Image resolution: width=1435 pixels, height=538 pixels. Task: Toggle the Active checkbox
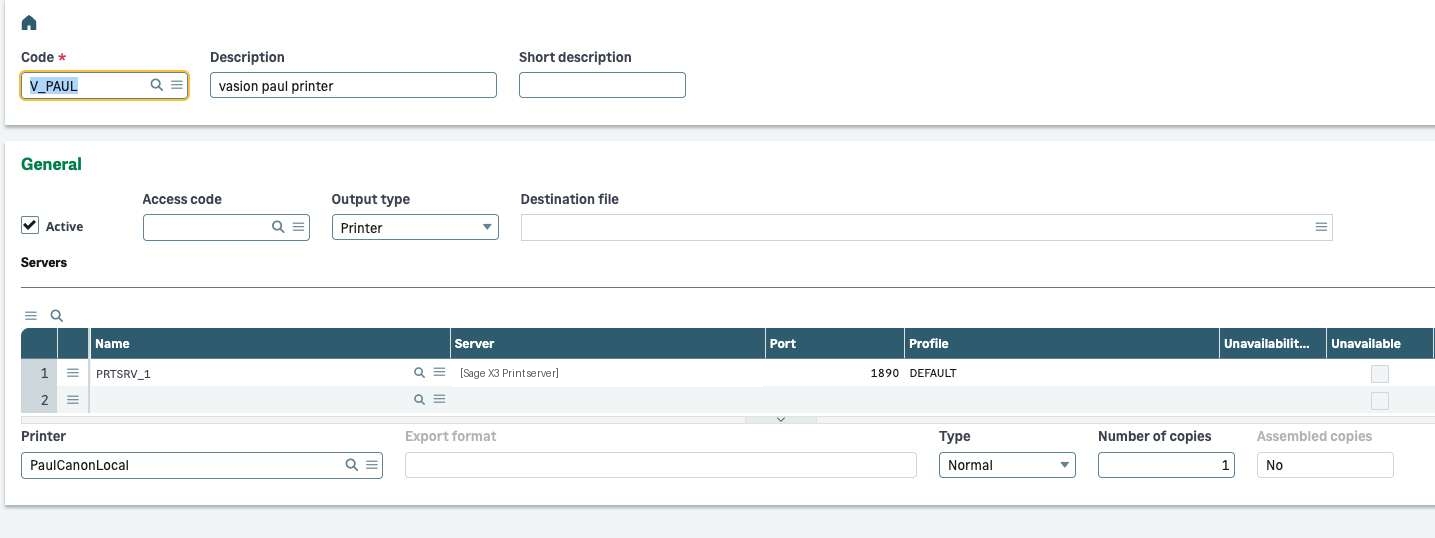point(30,226)
